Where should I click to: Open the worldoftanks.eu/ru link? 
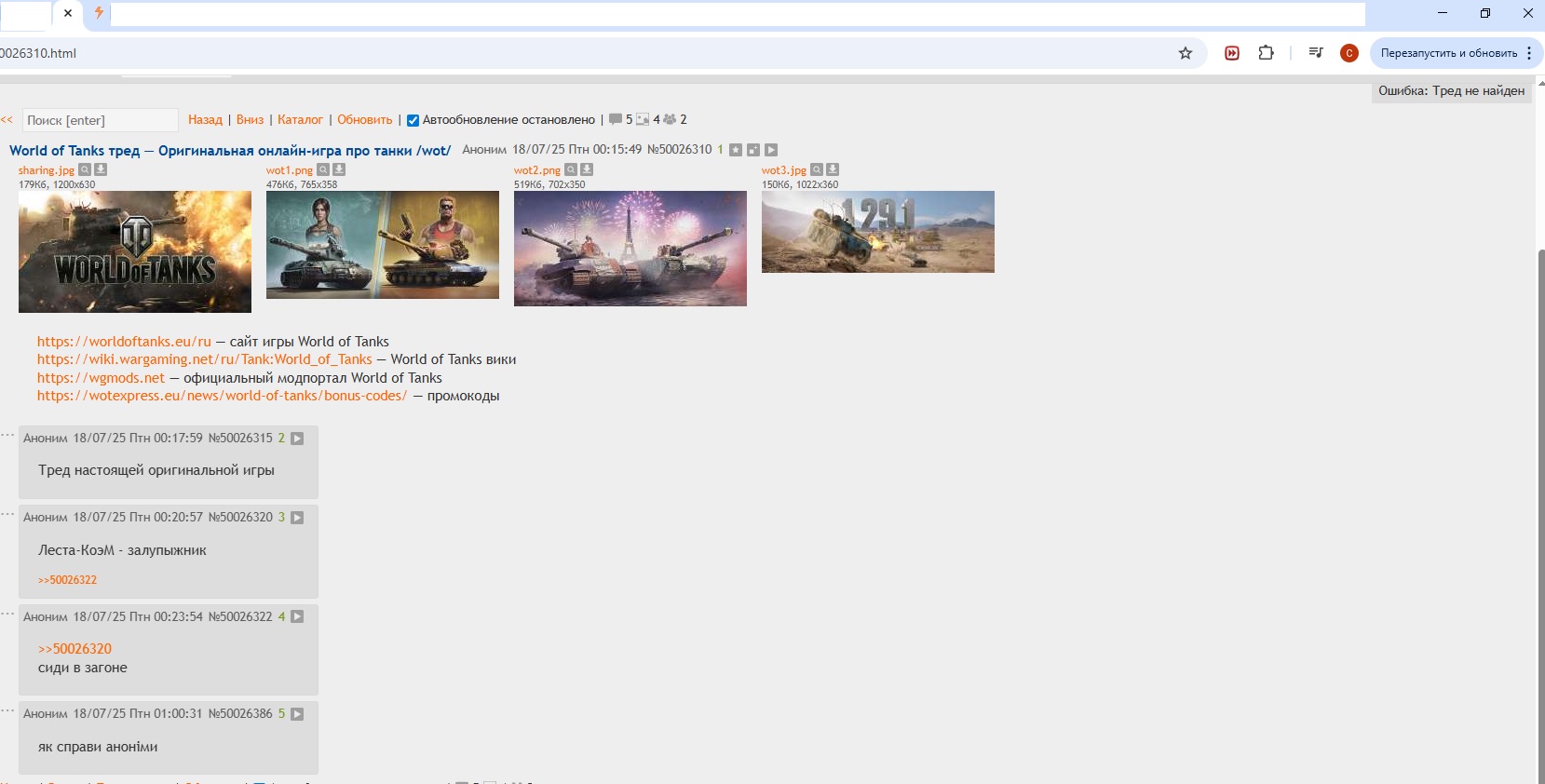tap(124, 342)
